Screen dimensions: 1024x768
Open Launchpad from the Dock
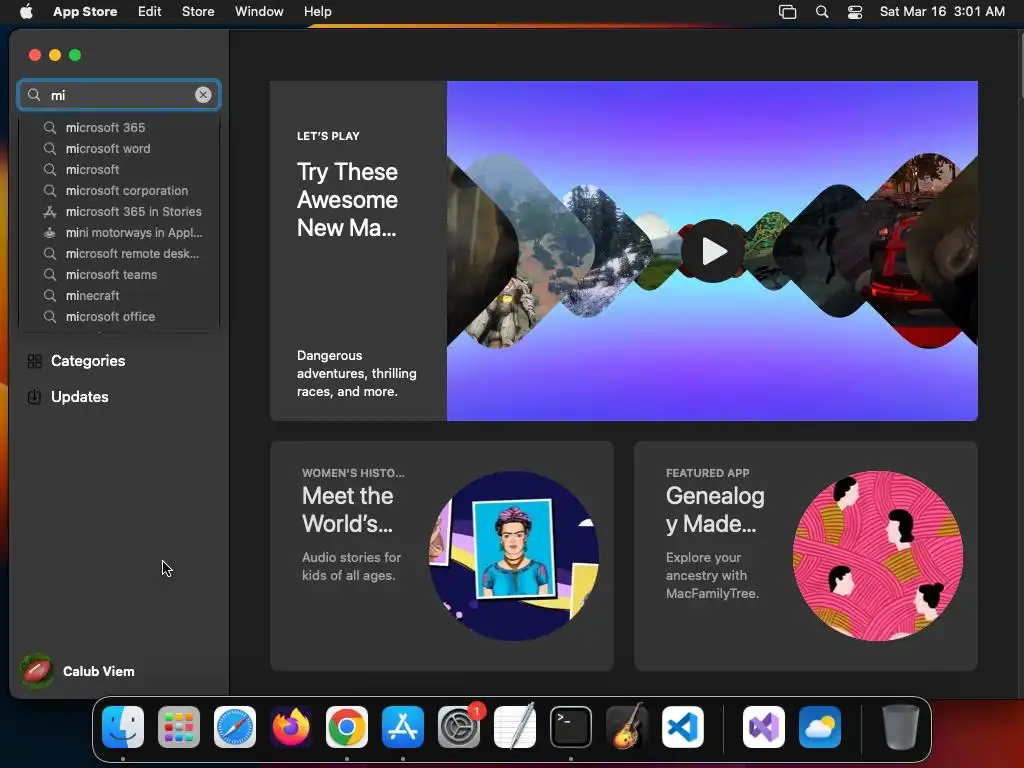[179, 727]
